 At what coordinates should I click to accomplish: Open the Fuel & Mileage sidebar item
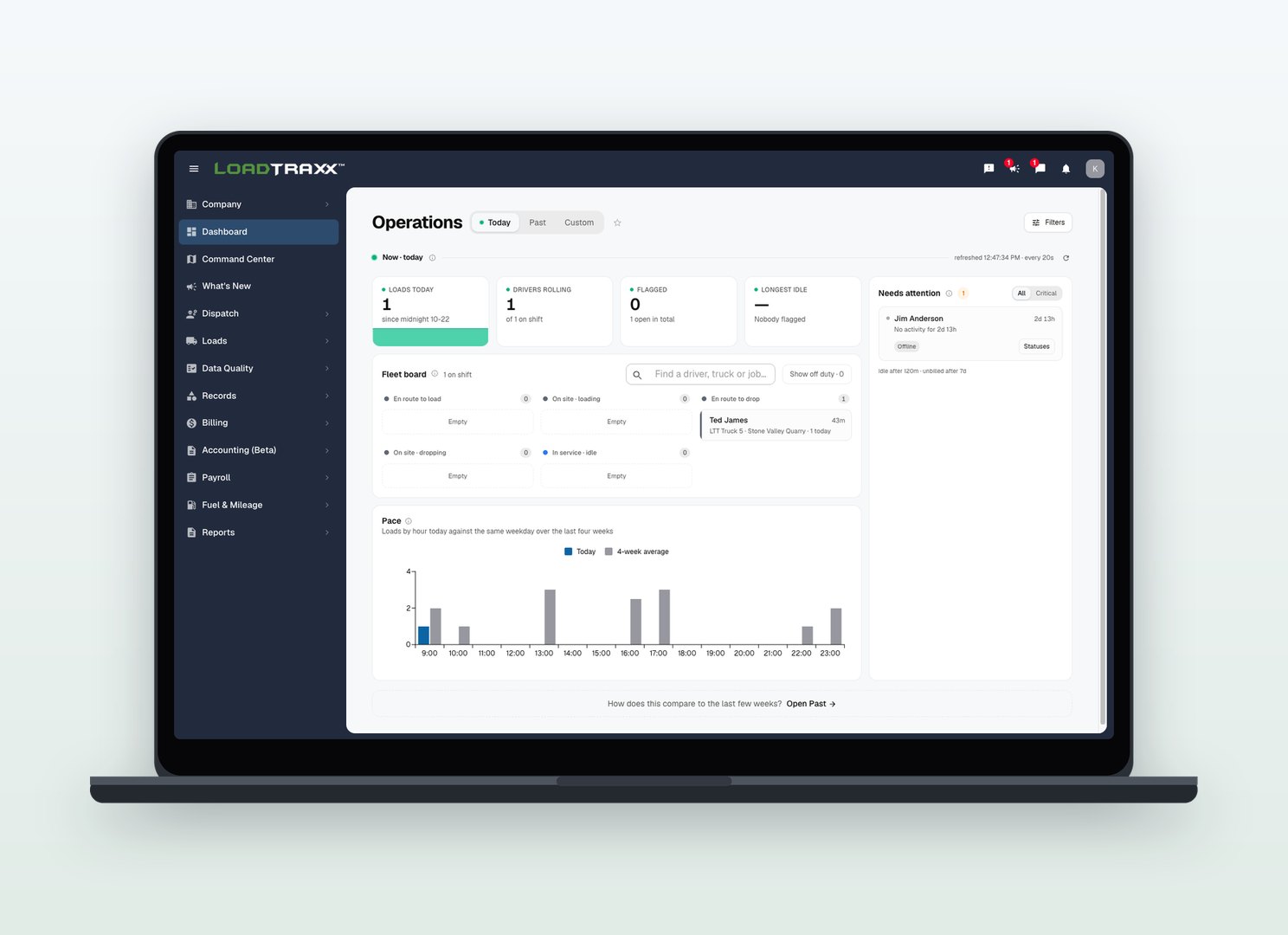[258, 506]
